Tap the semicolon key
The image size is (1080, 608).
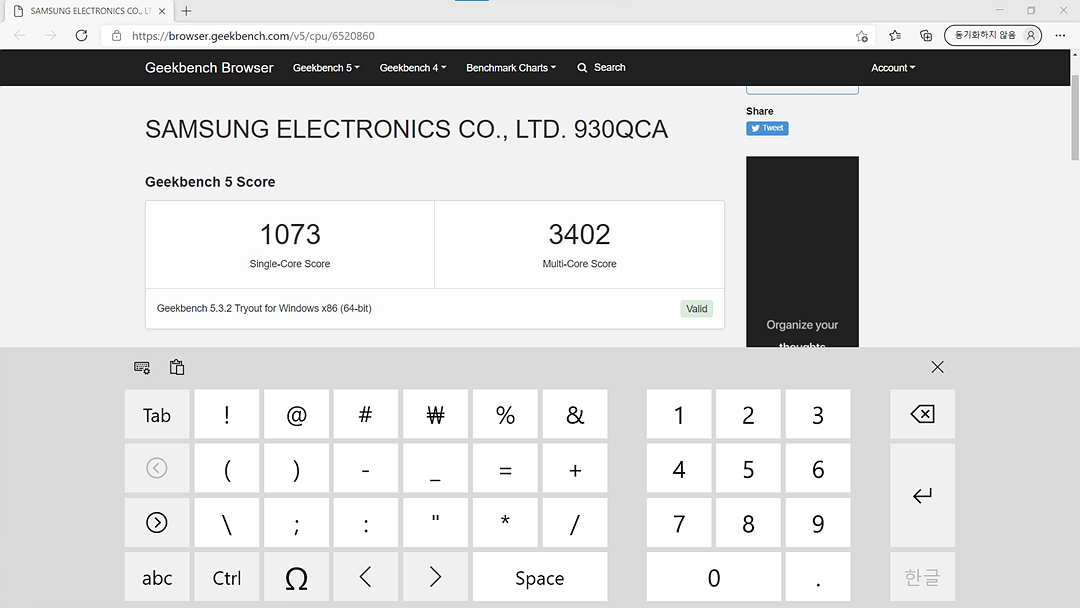point(296,523)
